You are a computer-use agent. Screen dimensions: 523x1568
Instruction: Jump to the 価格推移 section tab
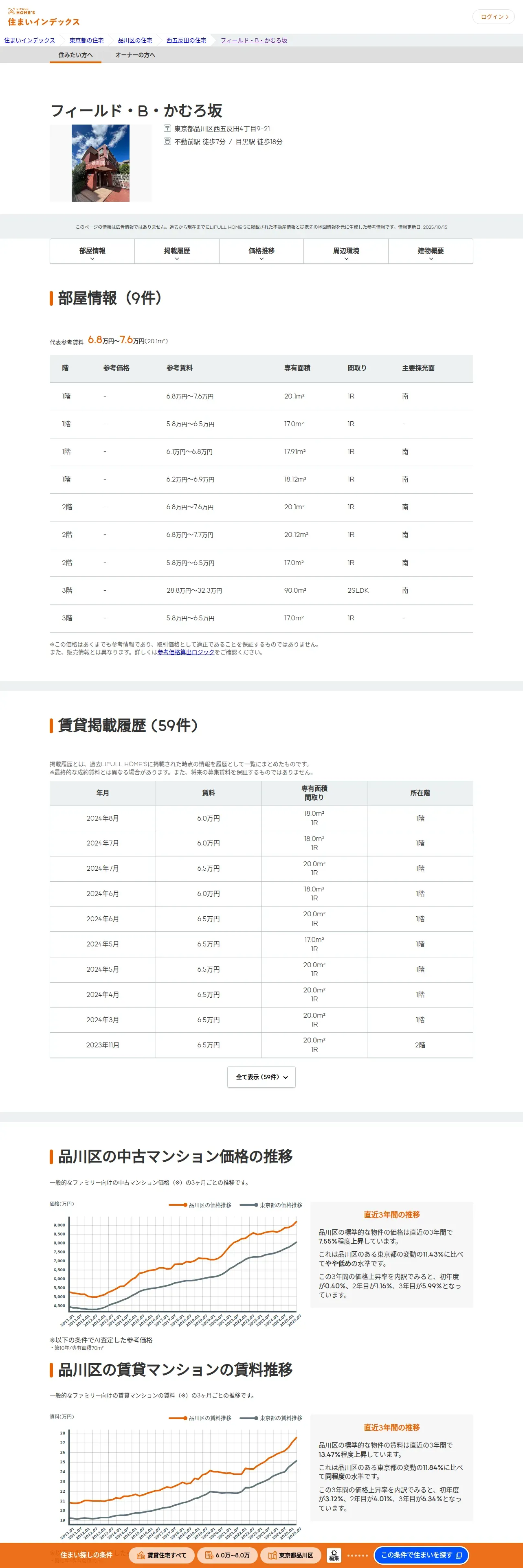(x=261, y=252)
